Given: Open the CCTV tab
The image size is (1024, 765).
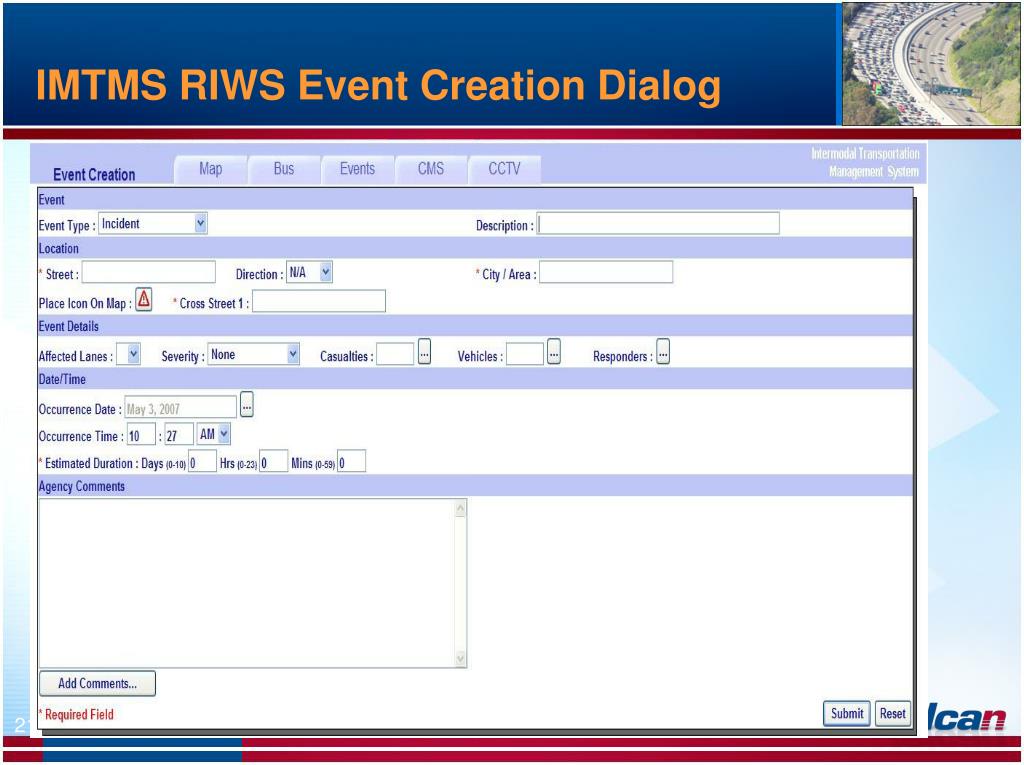Looking at the screenshot, I should click(504, 169).
